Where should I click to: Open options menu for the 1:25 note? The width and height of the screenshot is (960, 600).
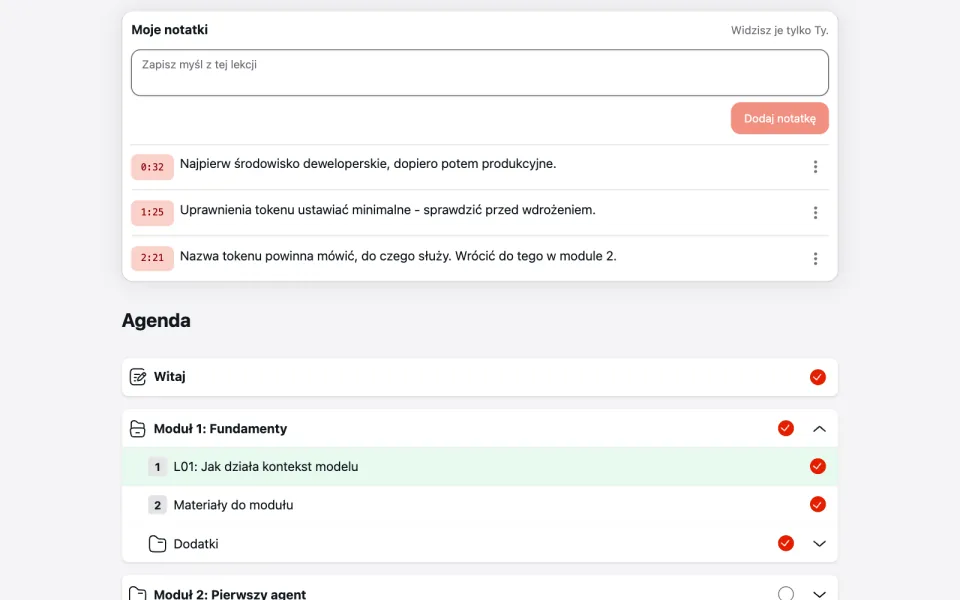click(x=815, y=212)
